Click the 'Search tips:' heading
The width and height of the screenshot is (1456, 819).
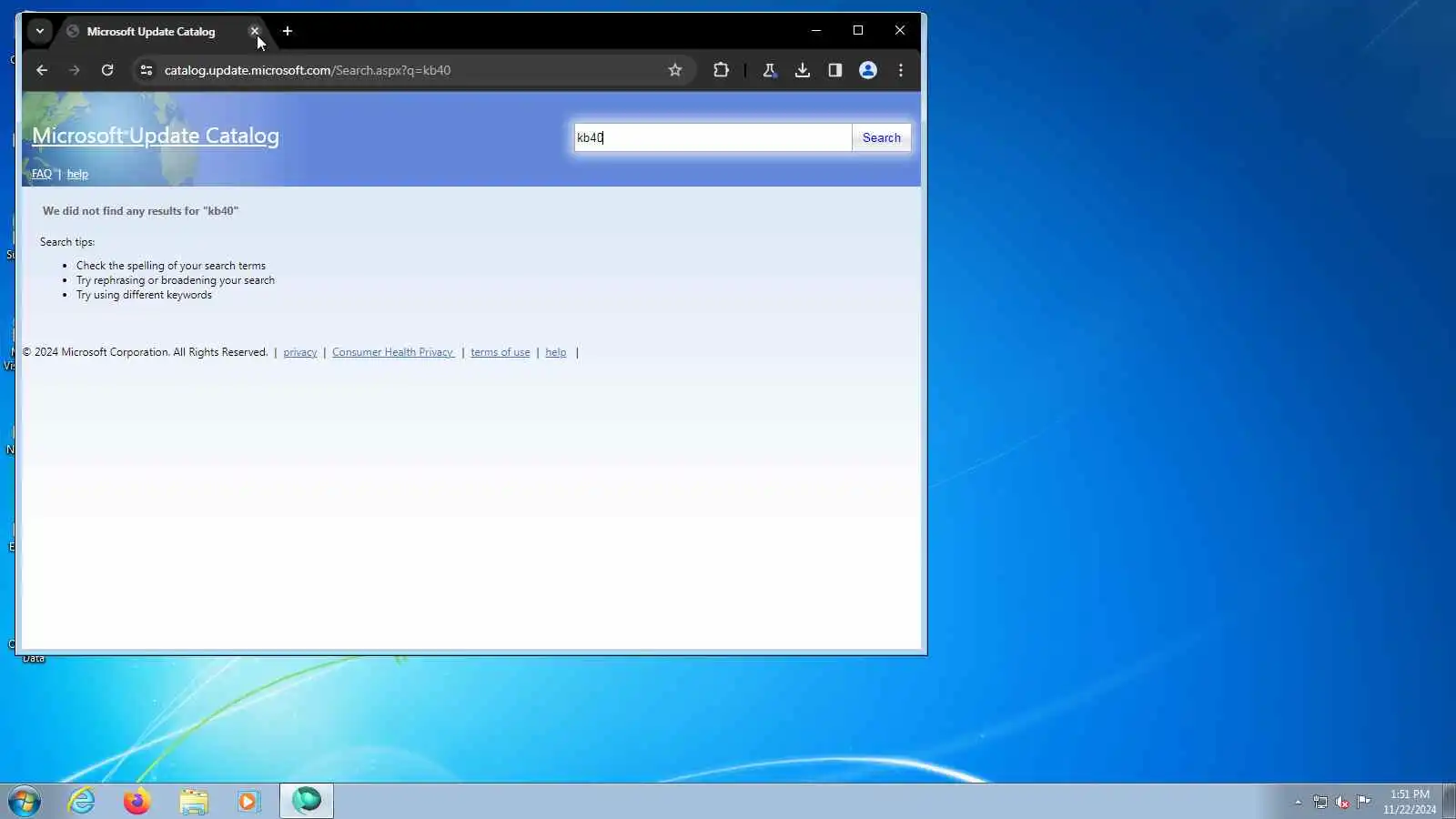[67, 242]
